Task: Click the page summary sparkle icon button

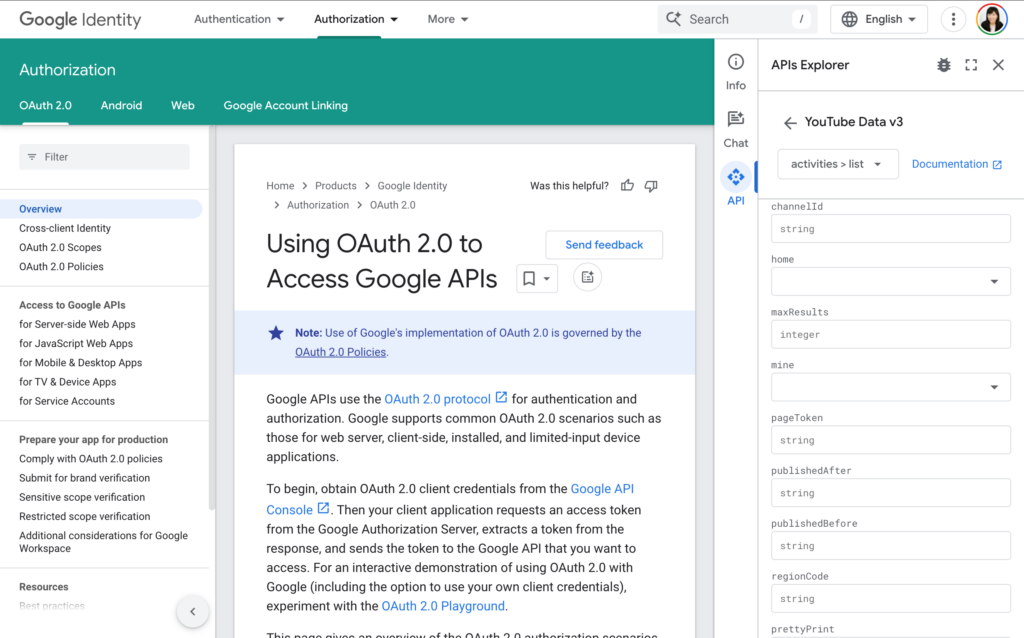Action: (587, 278)
